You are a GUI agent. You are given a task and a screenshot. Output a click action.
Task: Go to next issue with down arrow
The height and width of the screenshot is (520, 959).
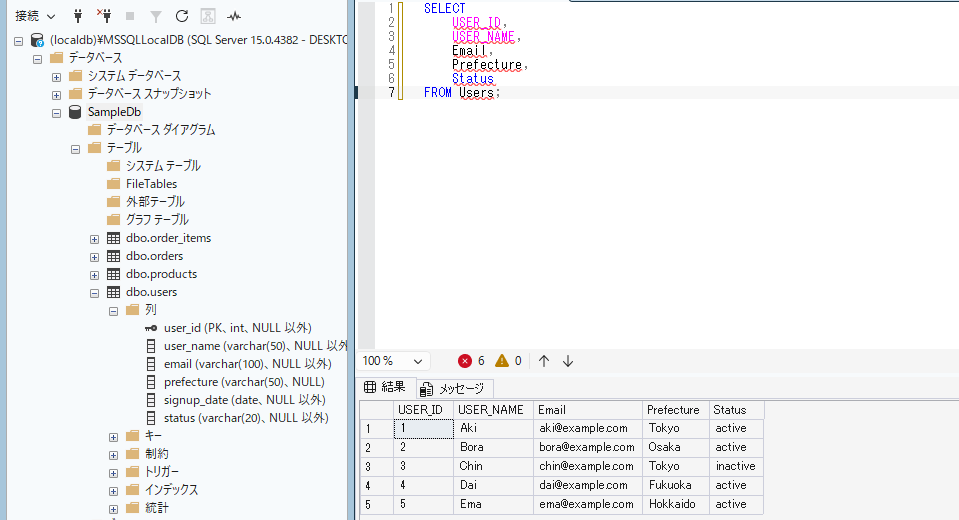pyautogui.click(x=568, y=361)
